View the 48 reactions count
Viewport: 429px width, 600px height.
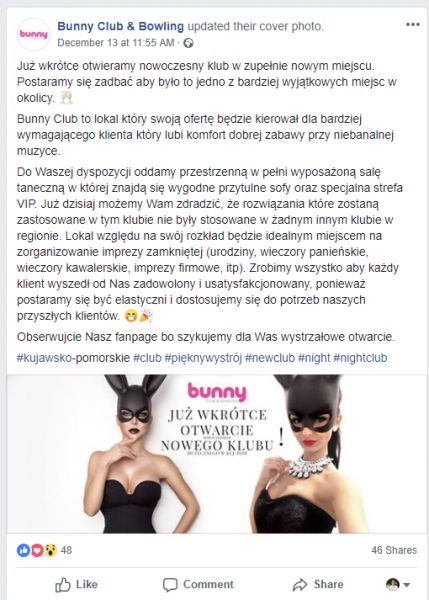66,550
